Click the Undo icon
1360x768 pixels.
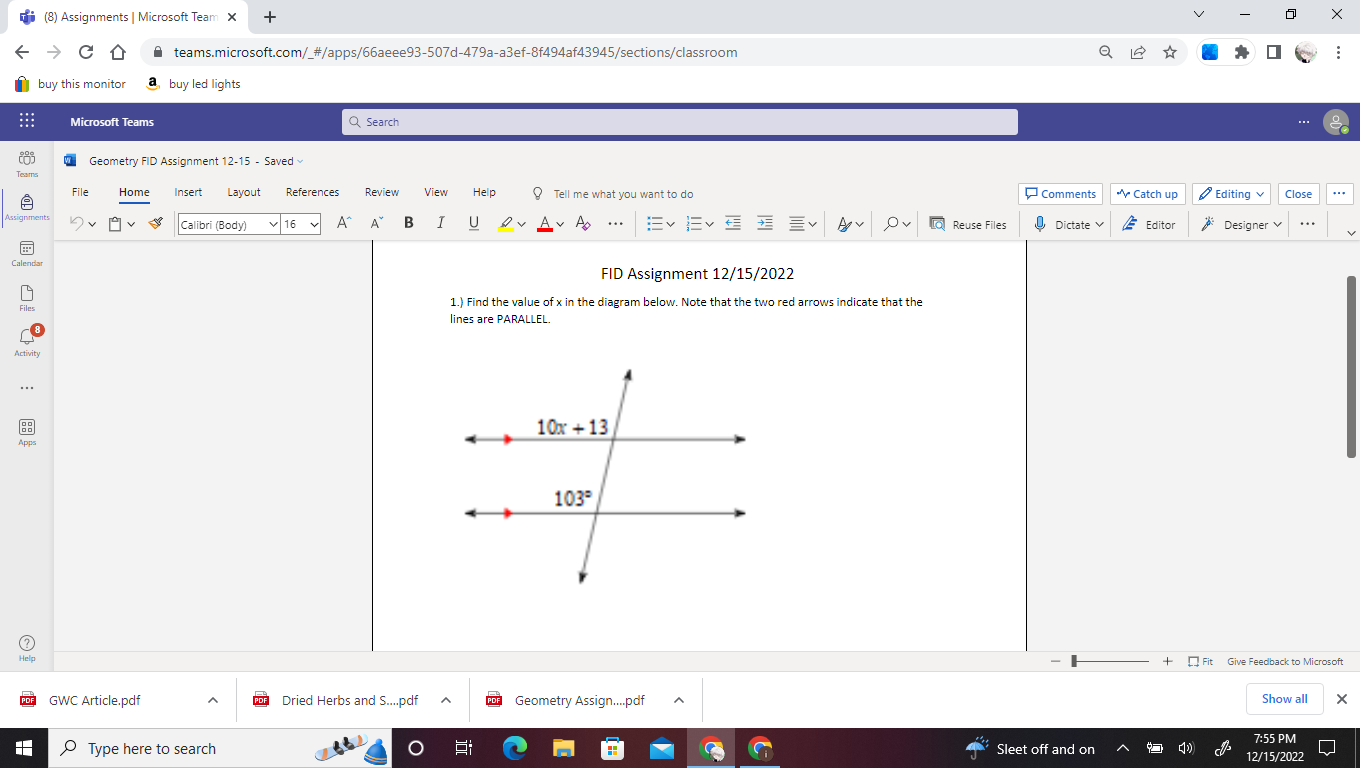77,224
